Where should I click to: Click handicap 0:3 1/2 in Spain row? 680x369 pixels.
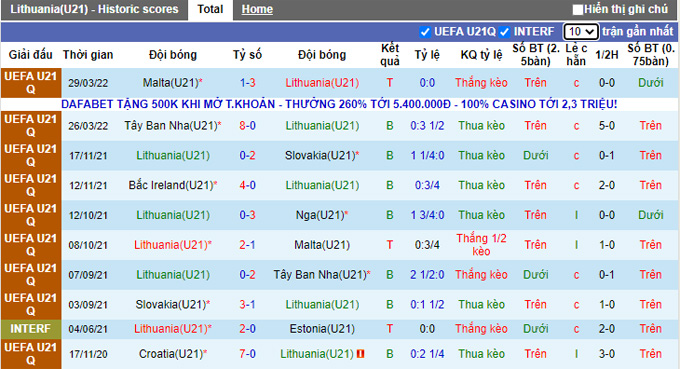click(427, 126)
